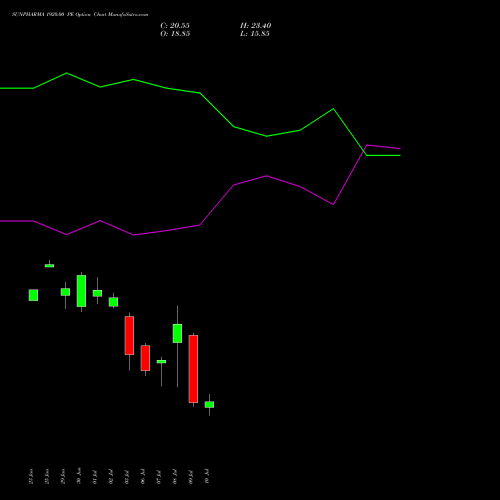The height and width of the screenshot is (500, 500).
Task: Select the low value 'L: 15.85'
Action: [x=255, y=34]
